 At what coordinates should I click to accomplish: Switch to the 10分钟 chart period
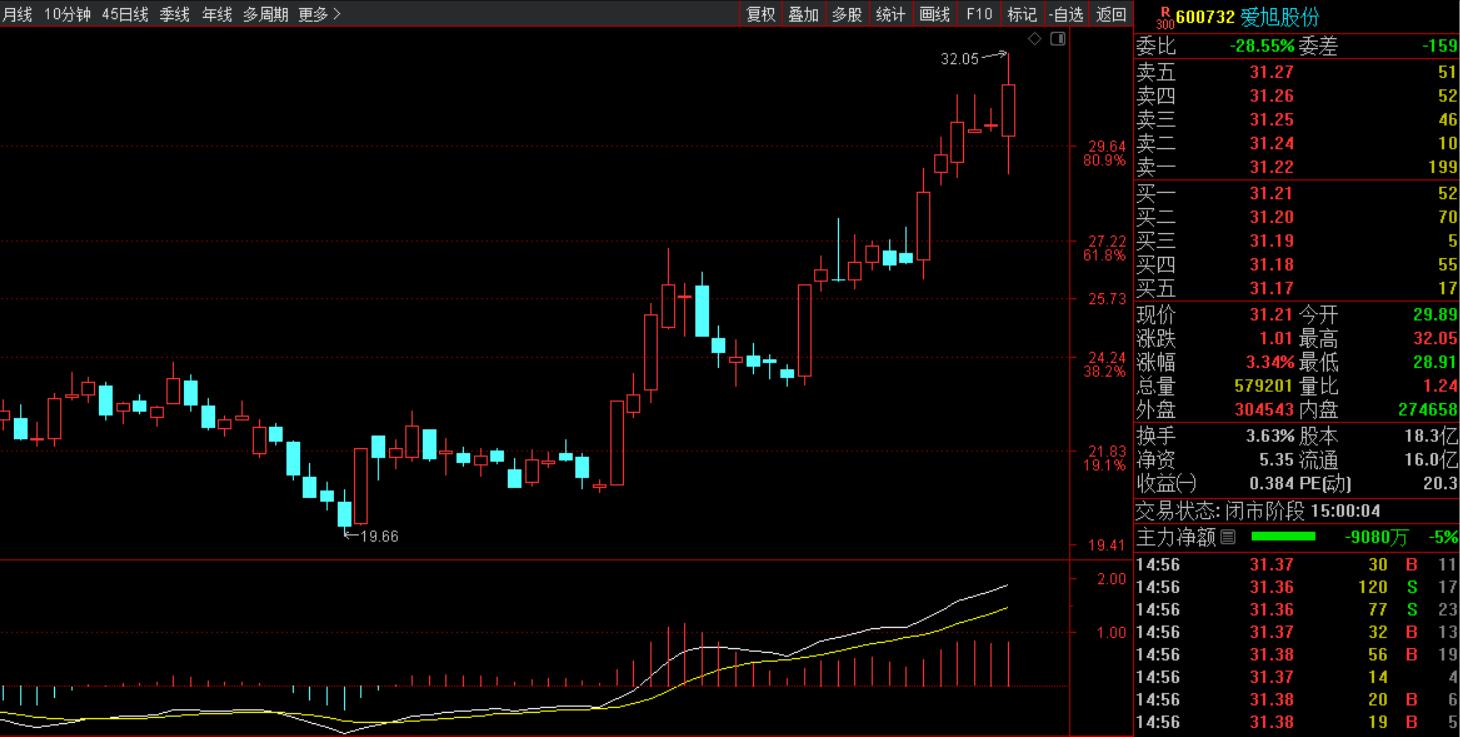67,14
